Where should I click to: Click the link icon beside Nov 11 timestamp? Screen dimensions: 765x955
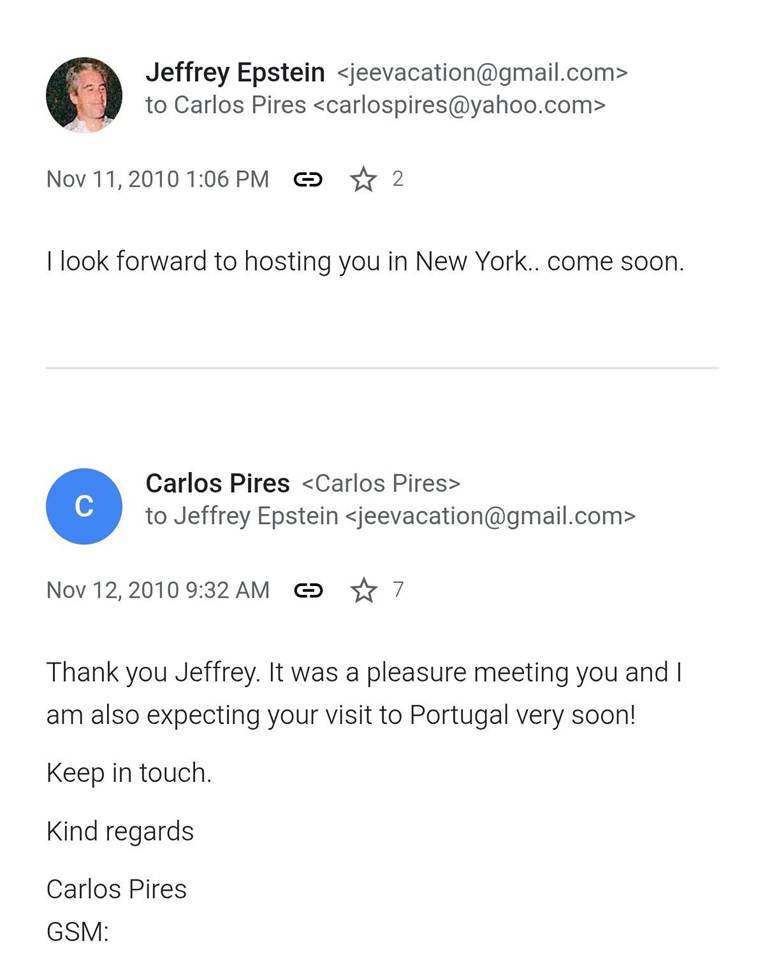tap(307, 180)
